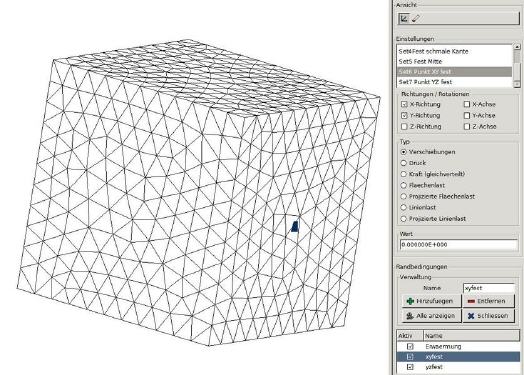
Task: Click the axis view icon under Ansicht
Action: pos(404,19)
